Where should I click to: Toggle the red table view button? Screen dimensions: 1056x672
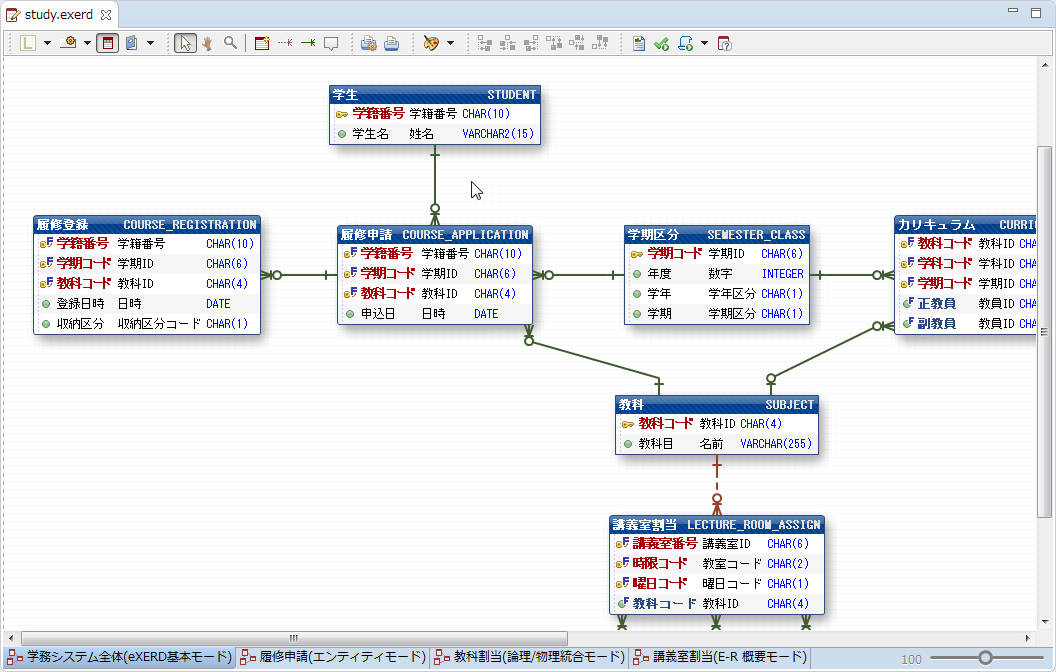pos(107,43)
